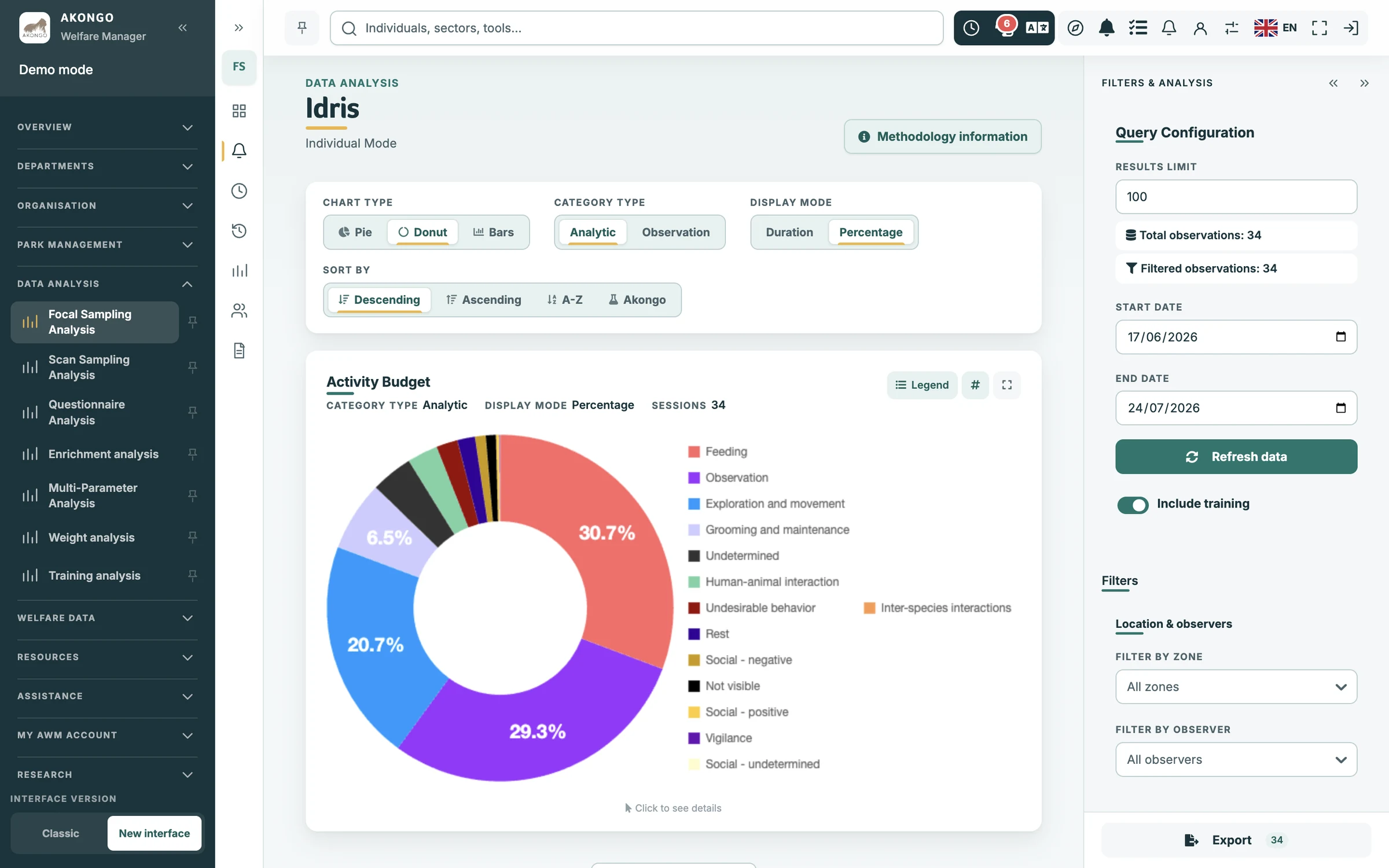Viewport: 1389px width, 868px height.
Task: Open the translation A/文 icon
Action: pyautogui.click(x=1037, y=28)
